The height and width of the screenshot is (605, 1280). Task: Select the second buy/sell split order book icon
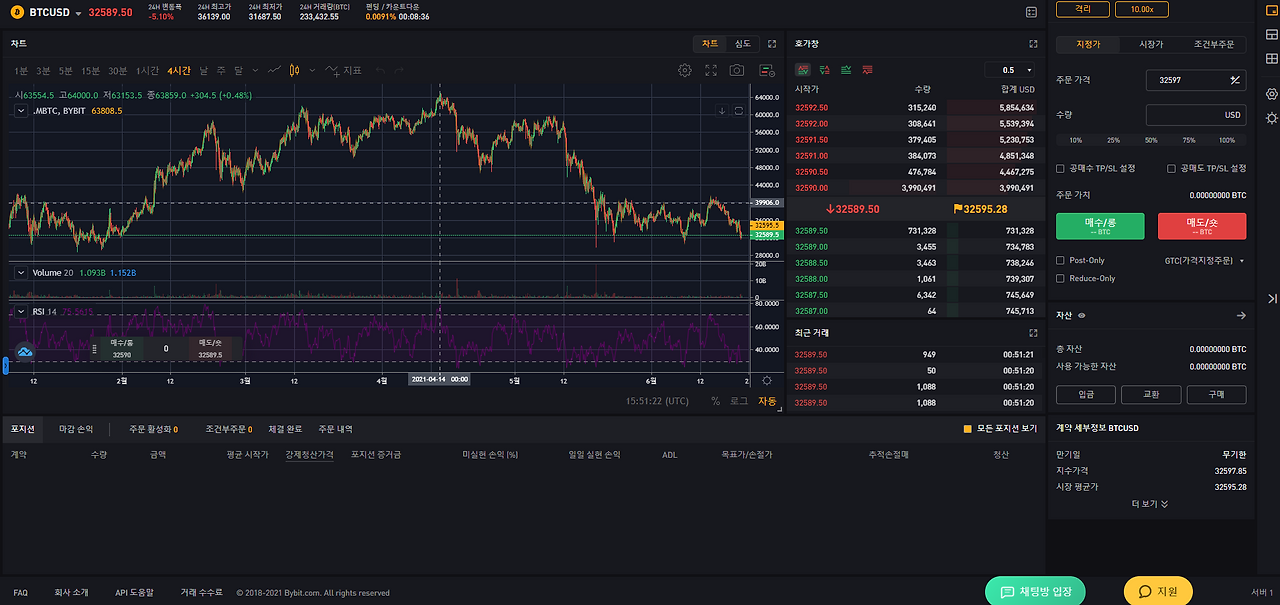click(x=824, y=70)
